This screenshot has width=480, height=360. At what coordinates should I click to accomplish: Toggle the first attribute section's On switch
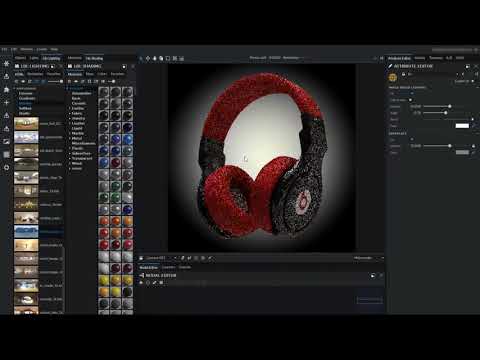point(412,94)
